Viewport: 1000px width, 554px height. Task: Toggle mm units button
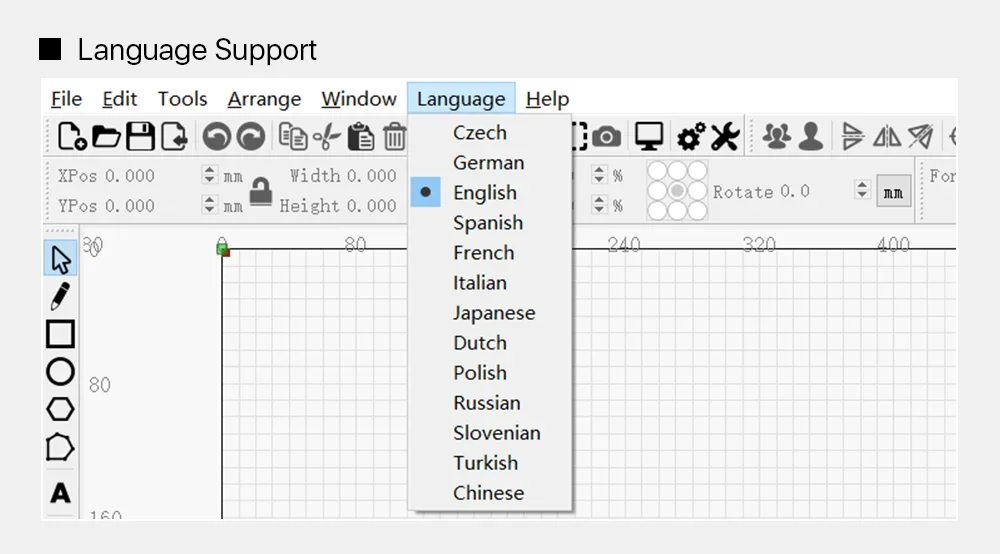893,191
